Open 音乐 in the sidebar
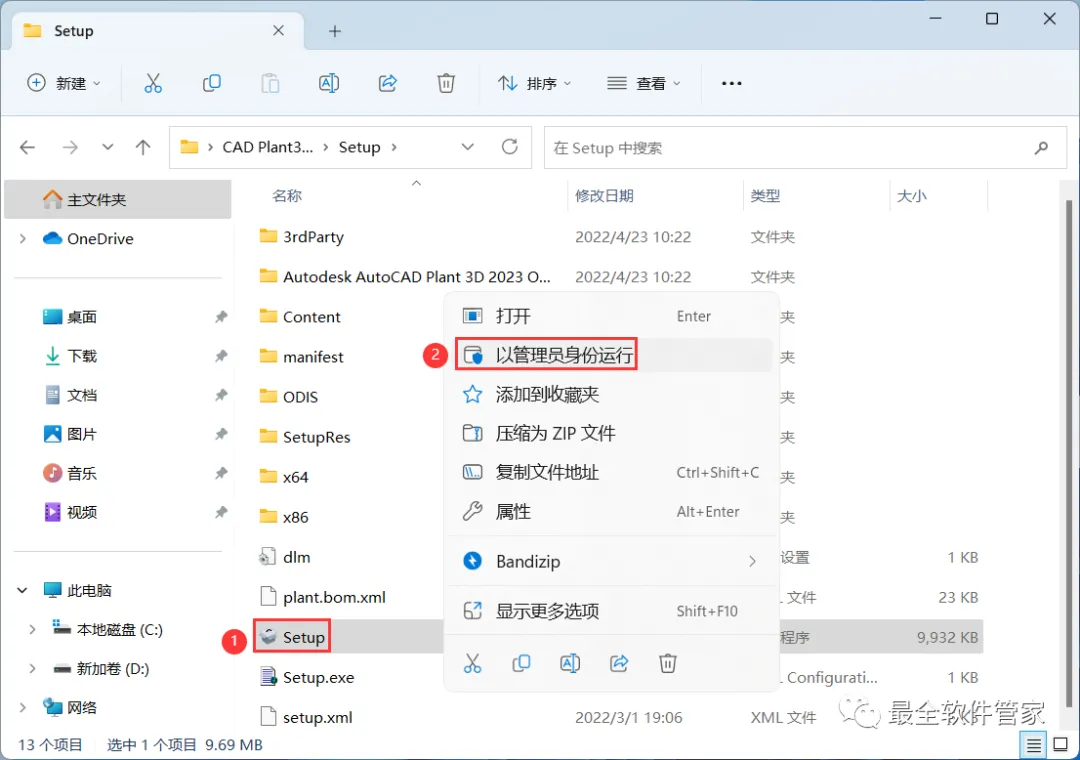 [81, 473]
